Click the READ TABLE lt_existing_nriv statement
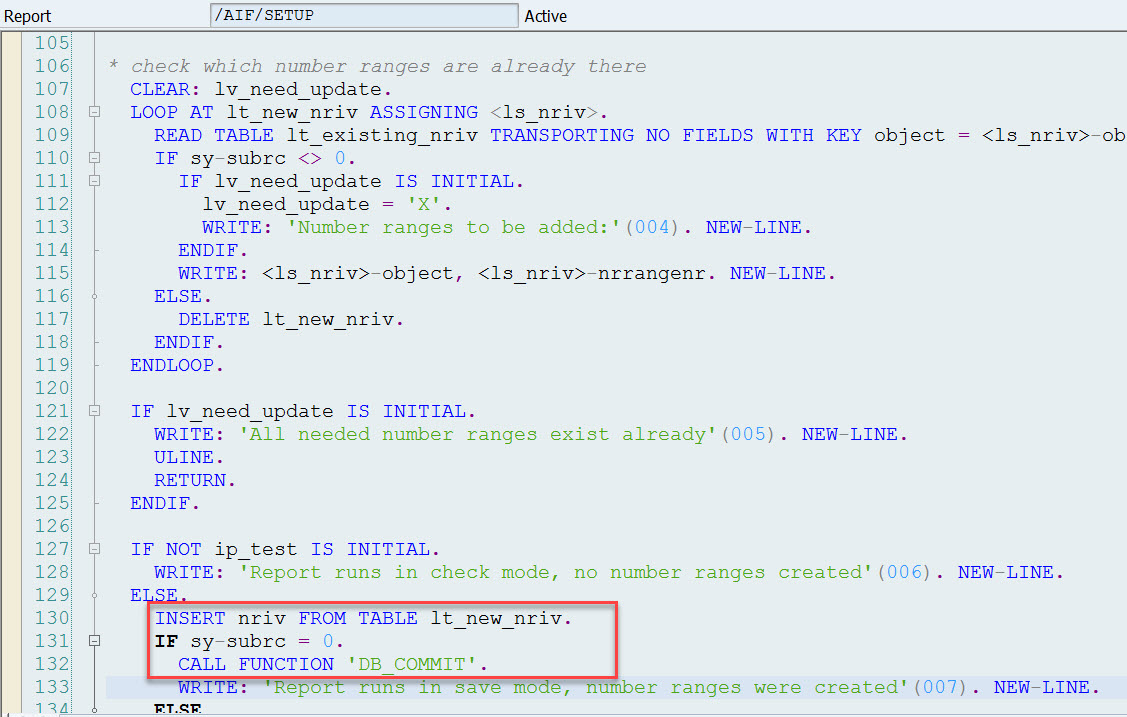This screenshot has width=1127, height=717. [640, 135]
